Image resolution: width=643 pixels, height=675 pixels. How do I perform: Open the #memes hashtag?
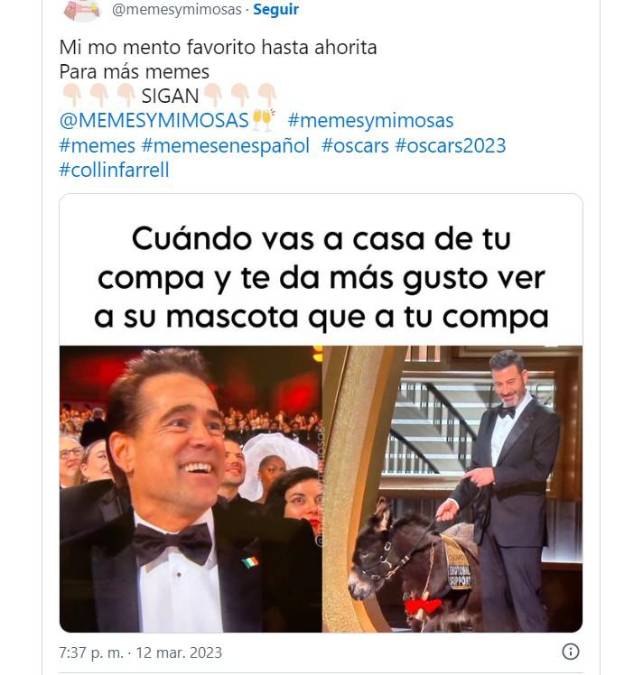pyautogui.click(x=97, y=146)
